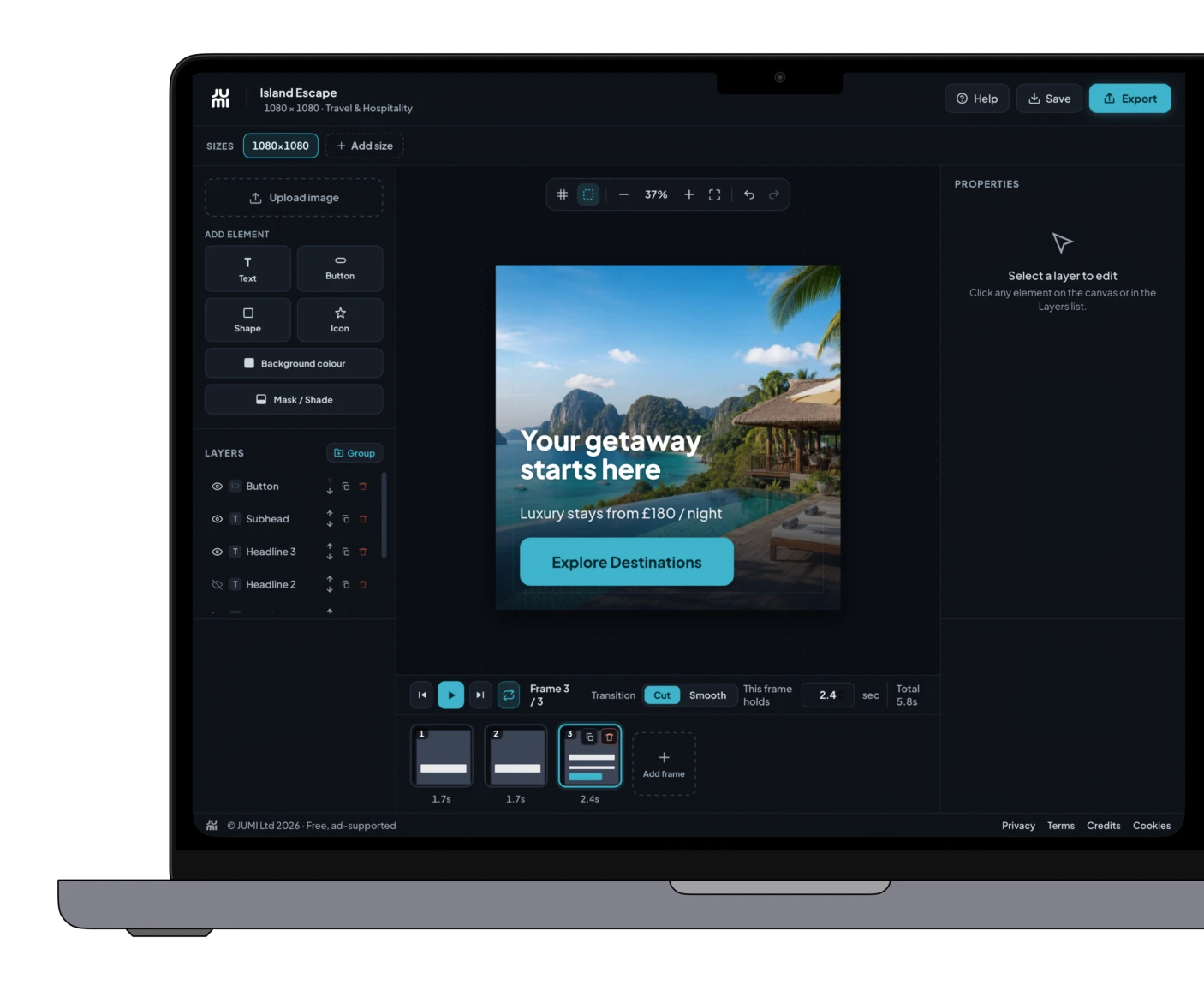Click Upload image area
Image resolution: width=1204 pixels, height=991 pixels.
pyautogui.click(x=294, y=198)
